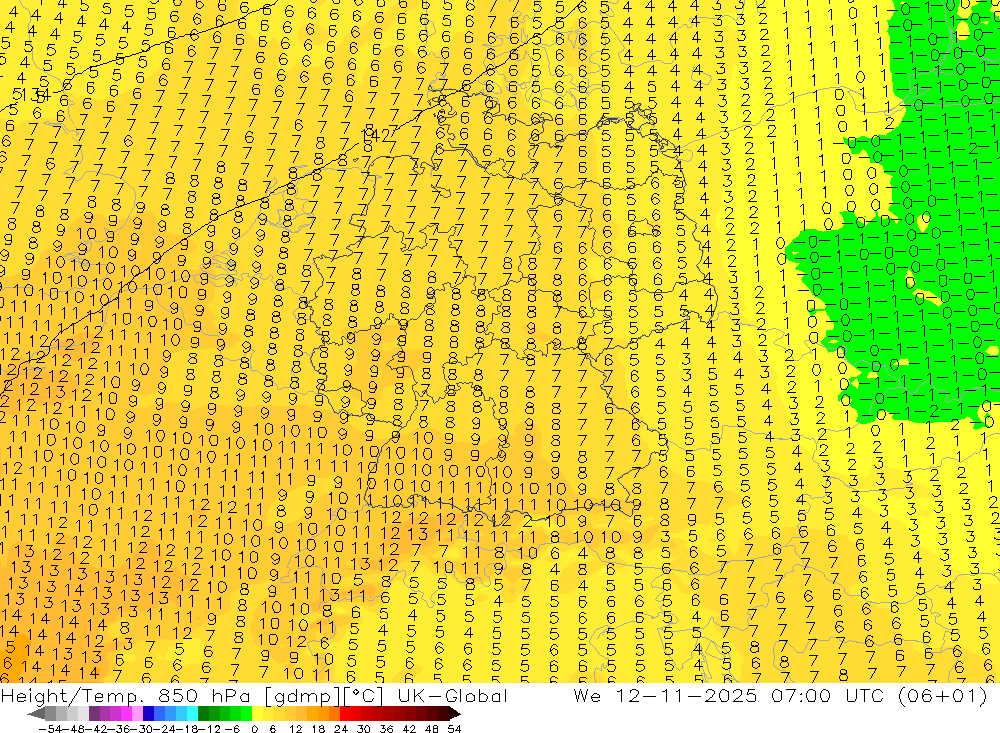Image resolution: width=1000 pixels, height=733 pixels.
Task: Click the bright yellow legend swatch above 0
Action: click(258, 714)
